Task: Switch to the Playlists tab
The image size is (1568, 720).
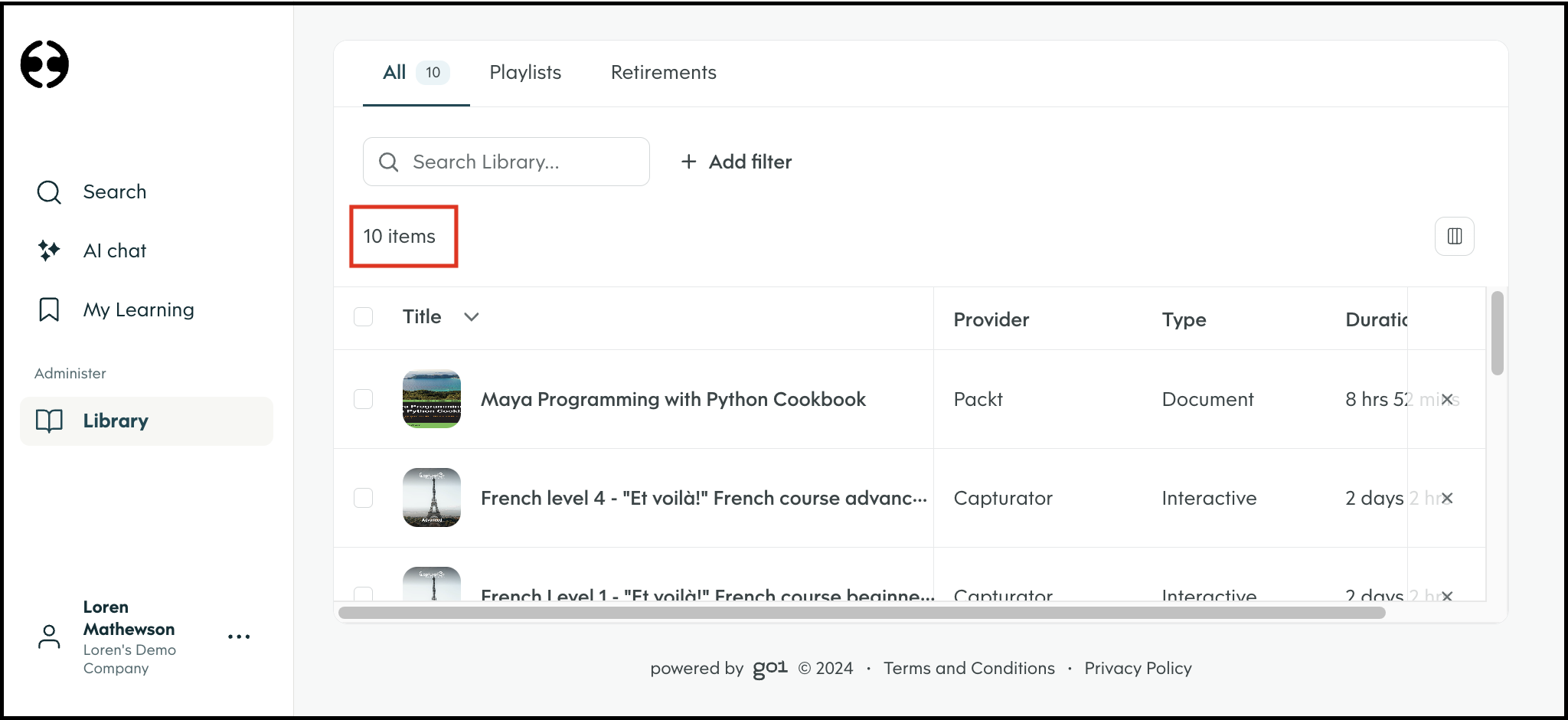Action: 525,73
